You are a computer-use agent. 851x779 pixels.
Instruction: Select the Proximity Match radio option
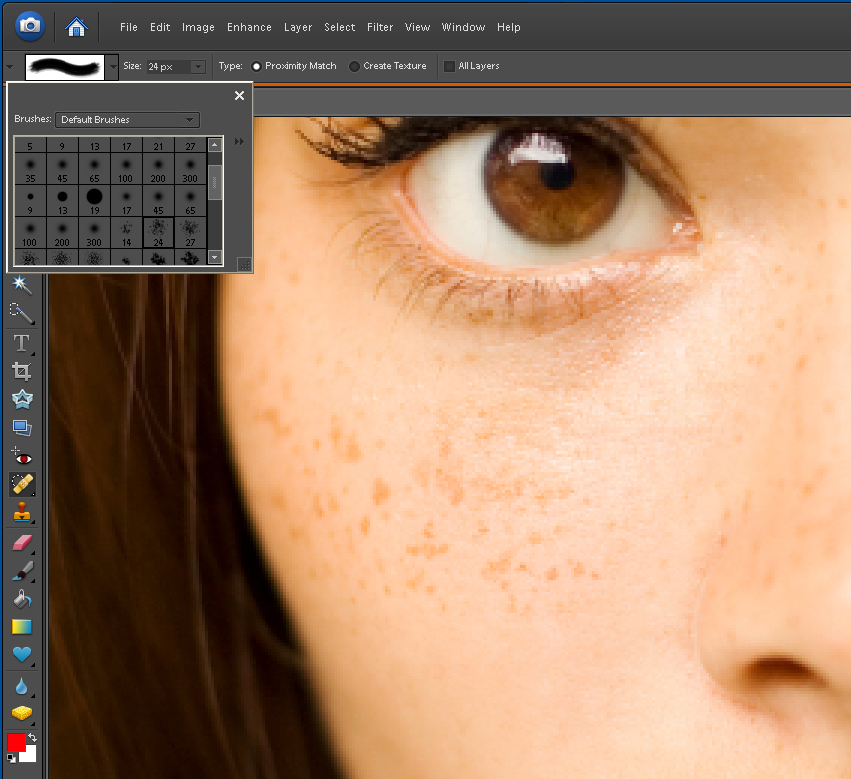256,66
